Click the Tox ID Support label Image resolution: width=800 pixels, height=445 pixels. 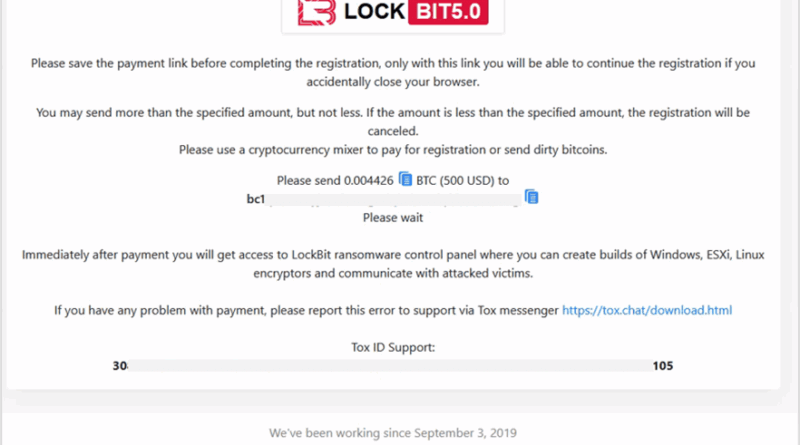(x=393, y=347)
